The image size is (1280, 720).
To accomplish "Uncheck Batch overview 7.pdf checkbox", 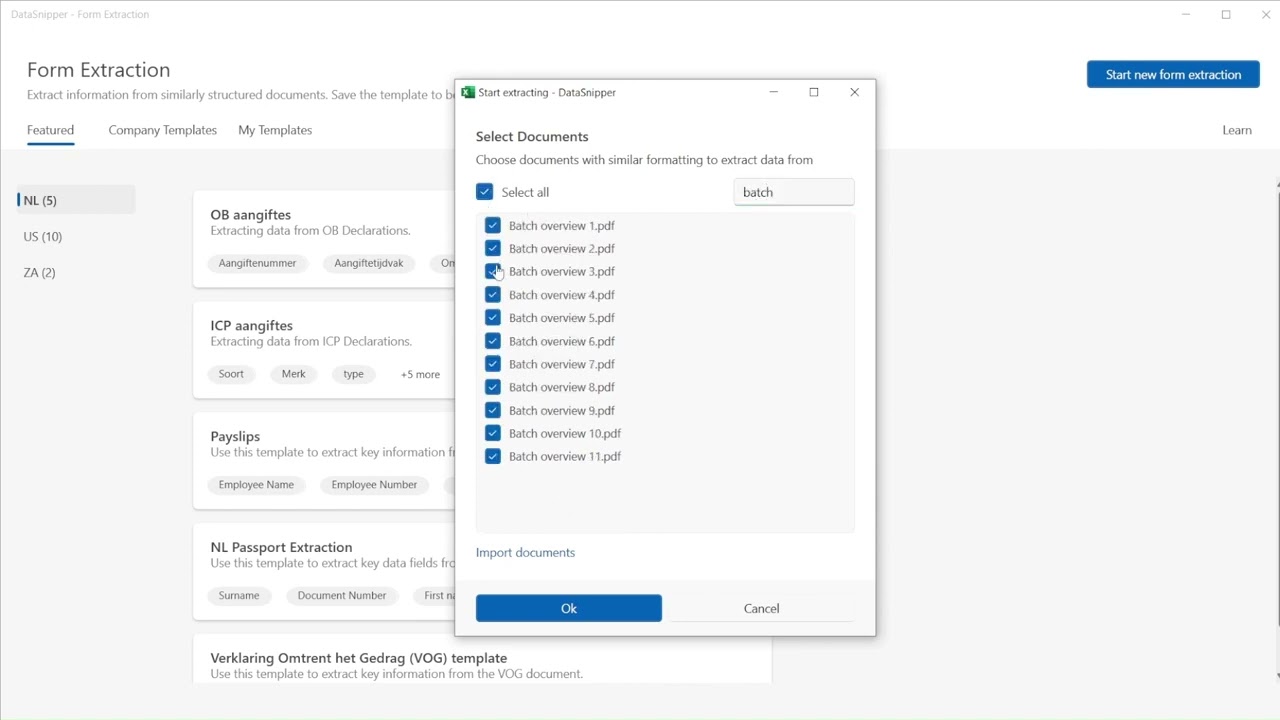I will click(x=493, y=364).
